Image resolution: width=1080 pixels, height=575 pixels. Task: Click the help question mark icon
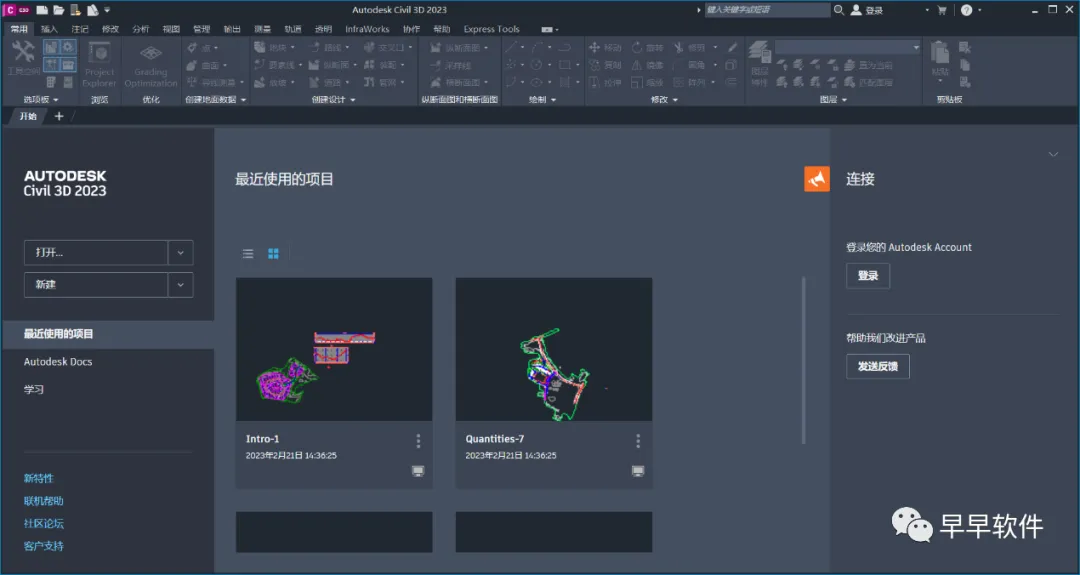coord(966,10)
